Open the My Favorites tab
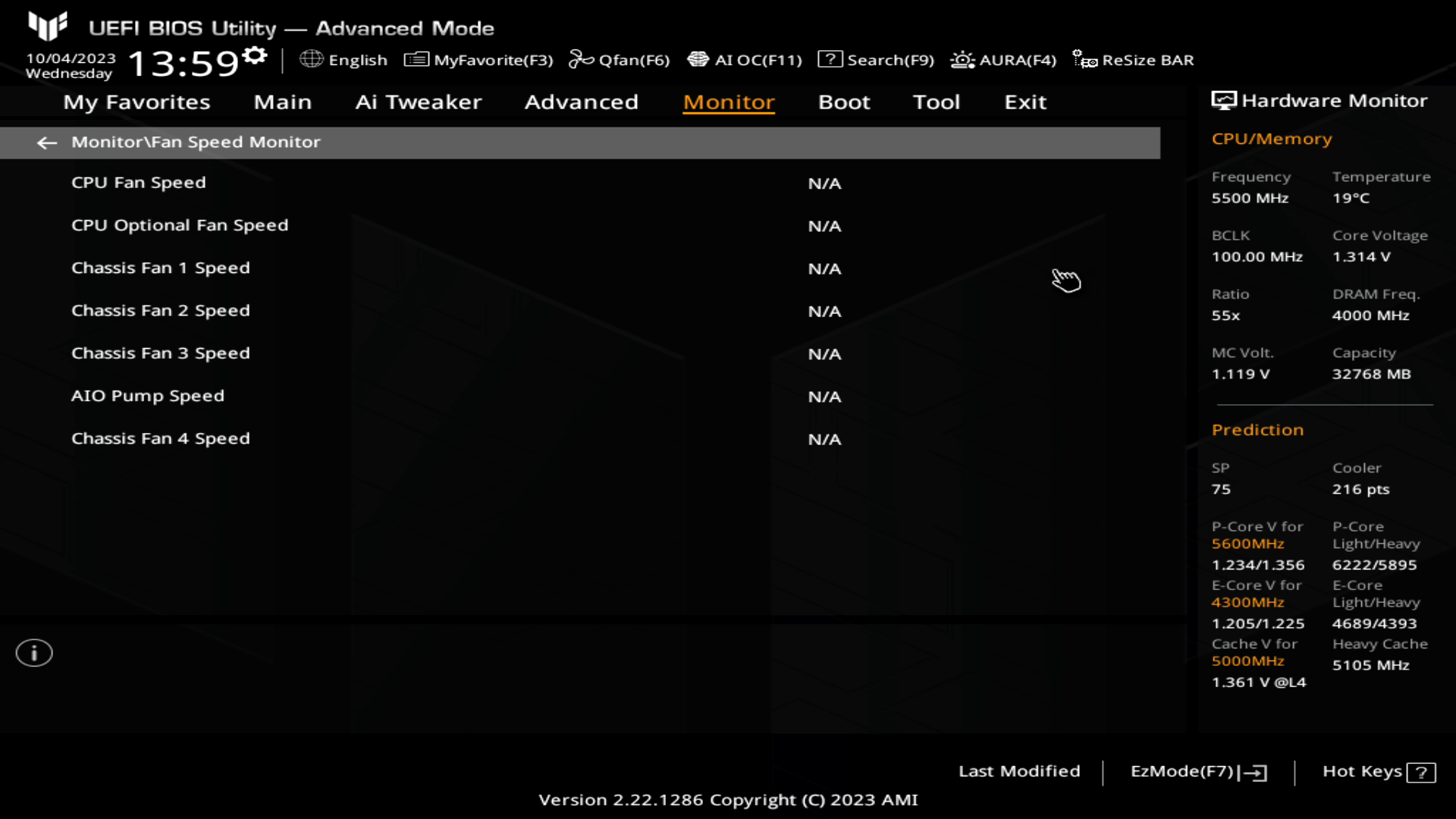Screen dimensions: 1456x819 click(x=136, y=102)
